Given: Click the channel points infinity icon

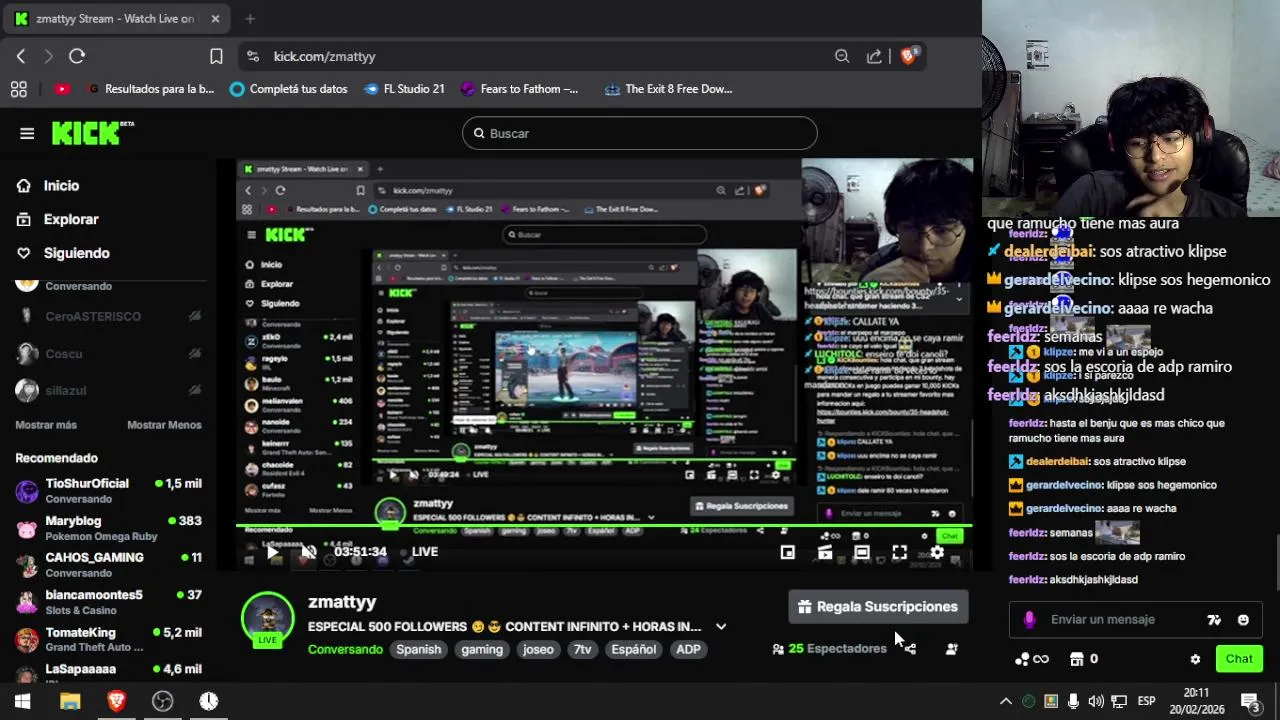Looking at the screenshot, I should (x=1032, y=659).
